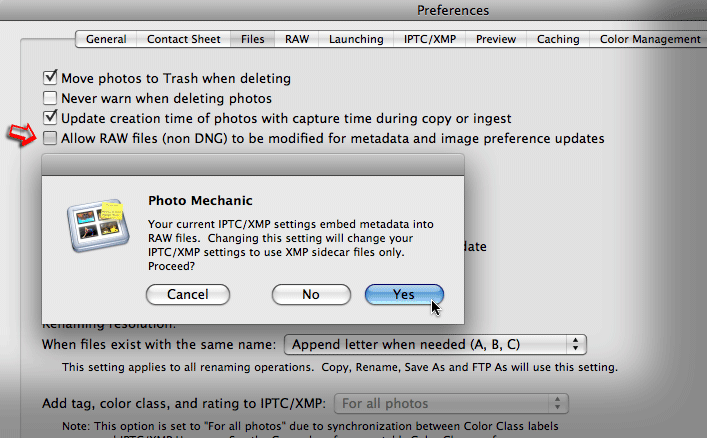Viewport: 707px width, 438px height.
Task: Switch to the Caching tab
Action: point(557,39)
